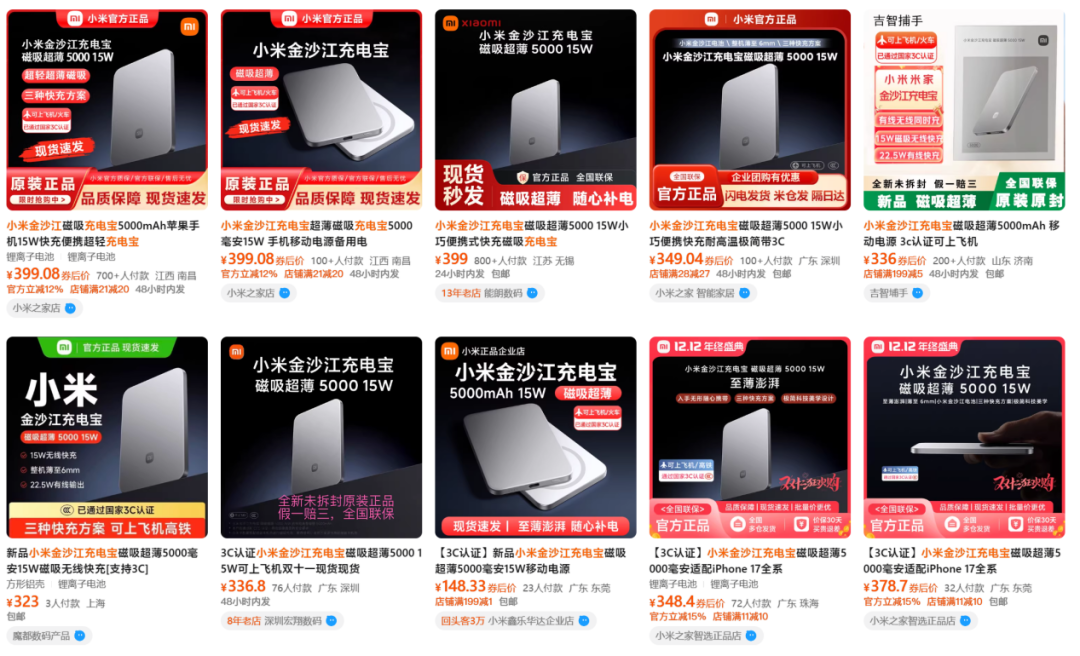Click the ¥336 券后价 price of 吉智捕手 listing
Viewport: 1080px width, 656px height.
[893, 260]
